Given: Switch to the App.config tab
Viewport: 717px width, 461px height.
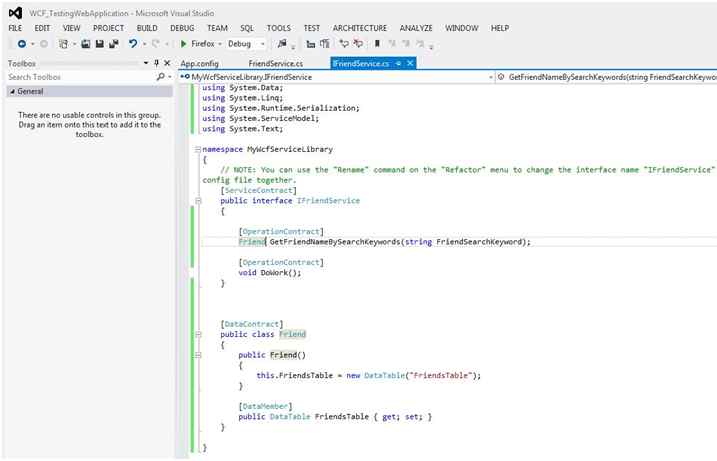Looking at the screenshot, I should pyautogui.click(x=200, y=63).
